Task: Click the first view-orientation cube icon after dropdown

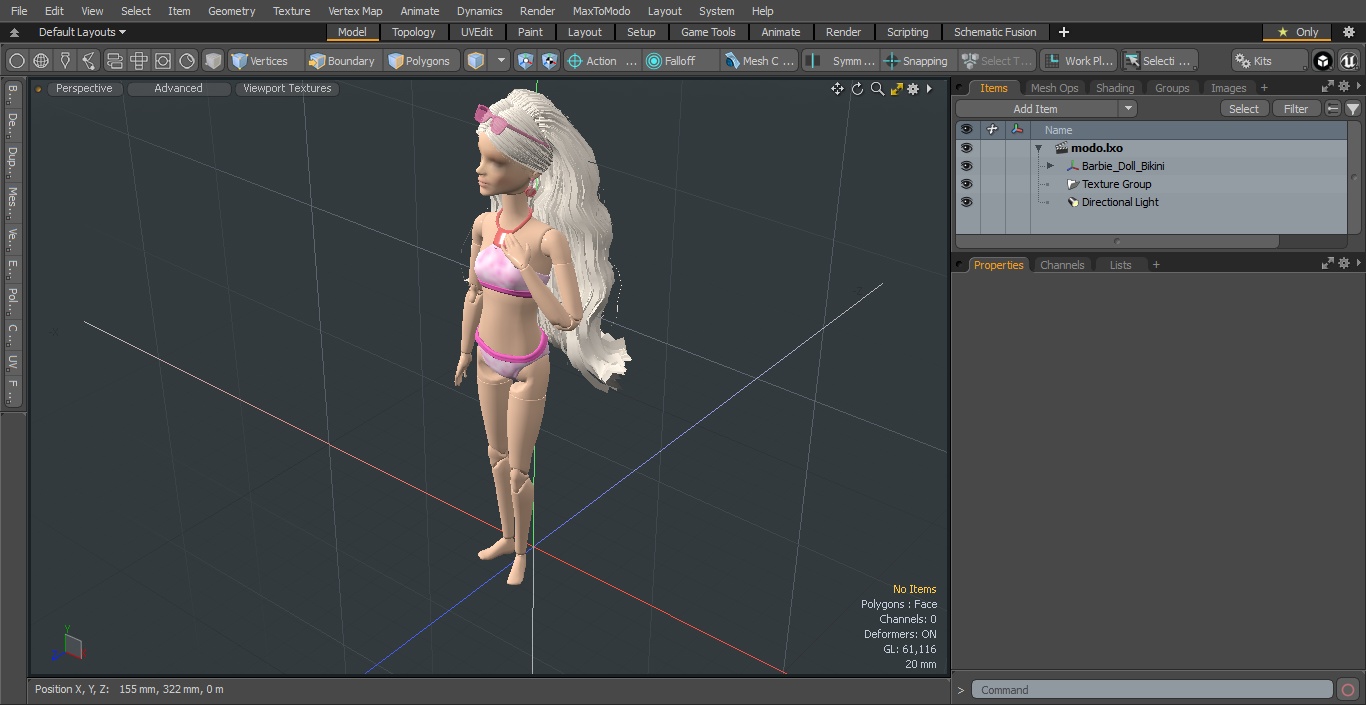Action: (526, 61)
